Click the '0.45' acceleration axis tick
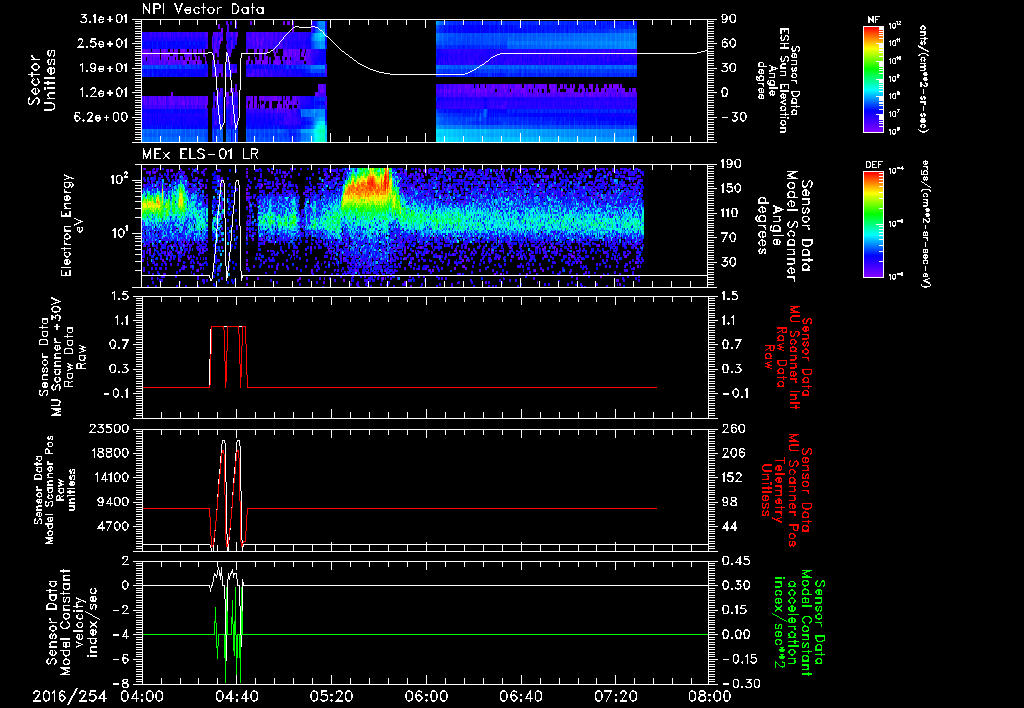Screen dimensions: 1024x708 pos(735,561)
